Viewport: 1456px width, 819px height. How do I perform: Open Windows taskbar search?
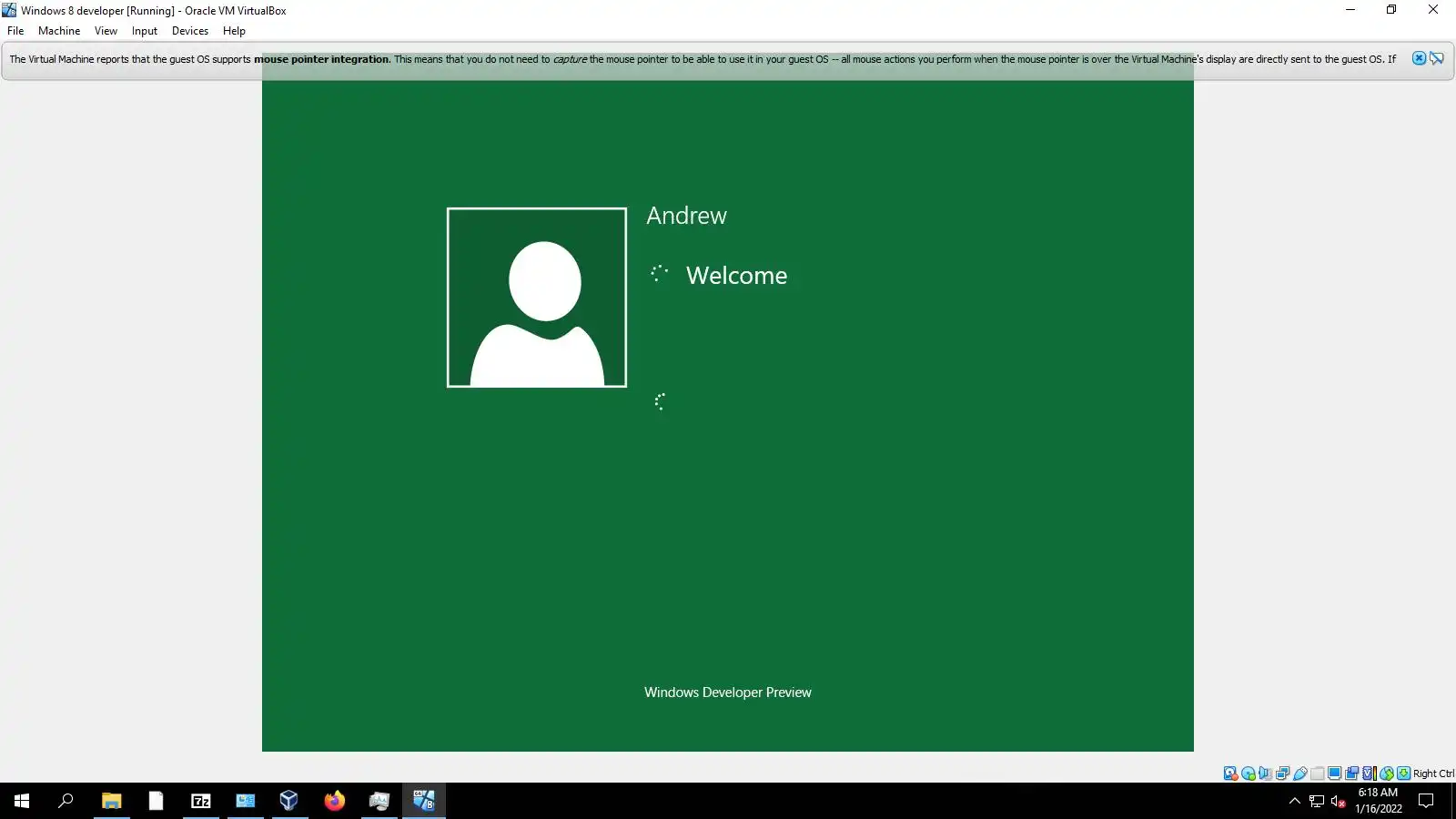click(66, 801)
